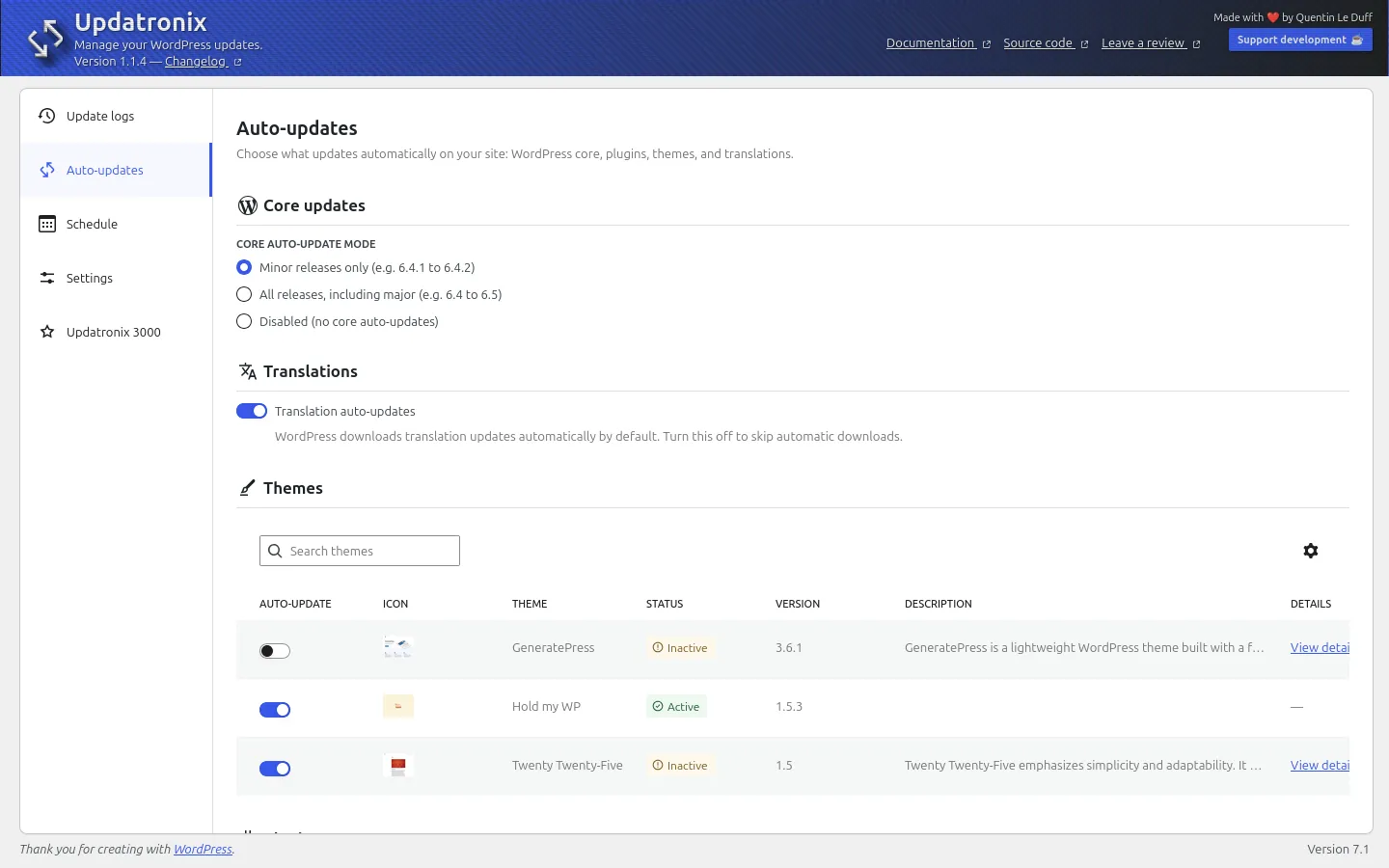Click the GeneratePress theme icon
Screen dimensions: 1389x868
point(398,647)
